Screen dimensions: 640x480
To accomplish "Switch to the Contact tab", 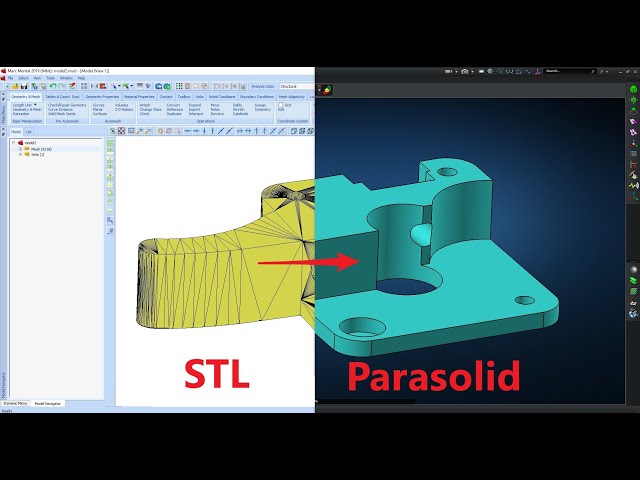I will point(166,97).
